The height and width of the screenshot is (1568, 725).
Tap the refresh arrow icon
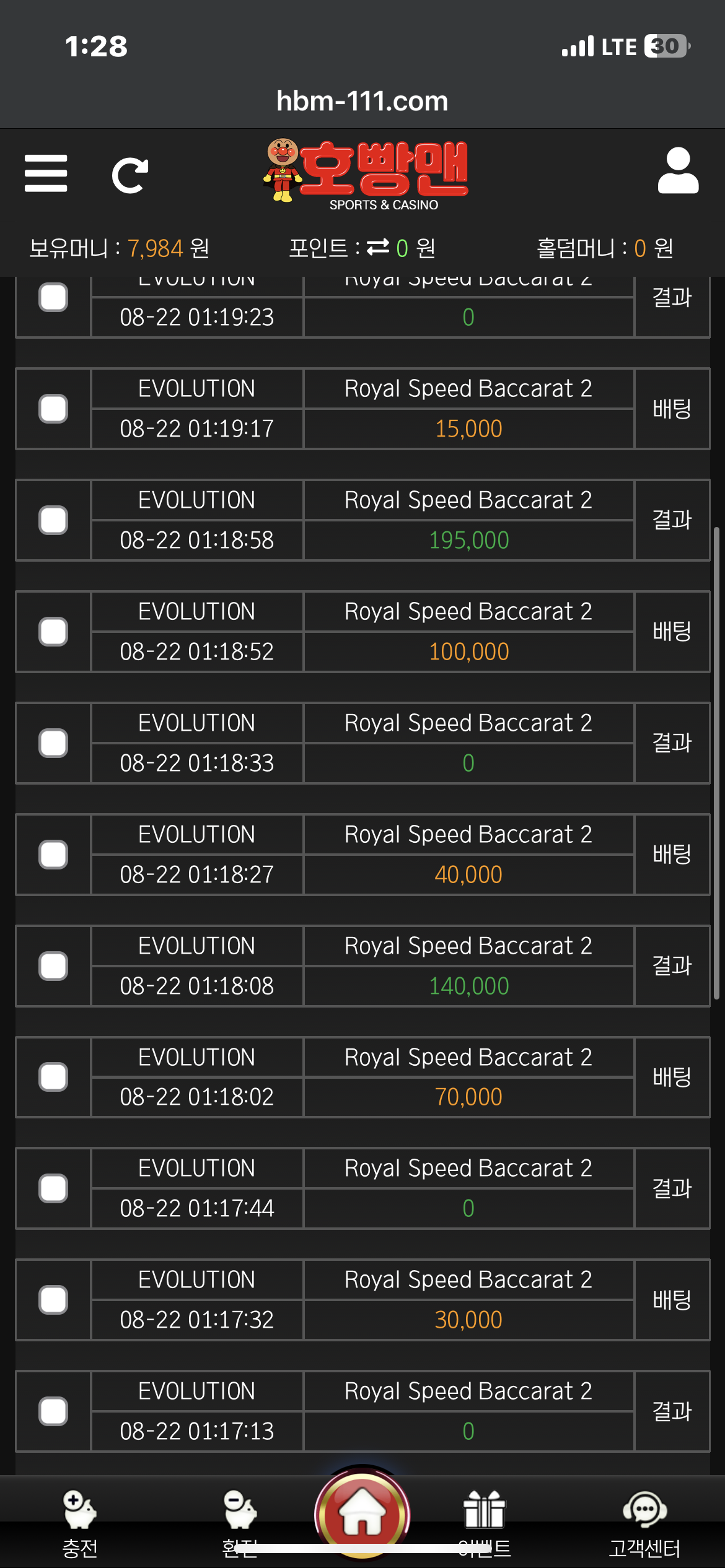pyautogui.click(x=130, y=176)
